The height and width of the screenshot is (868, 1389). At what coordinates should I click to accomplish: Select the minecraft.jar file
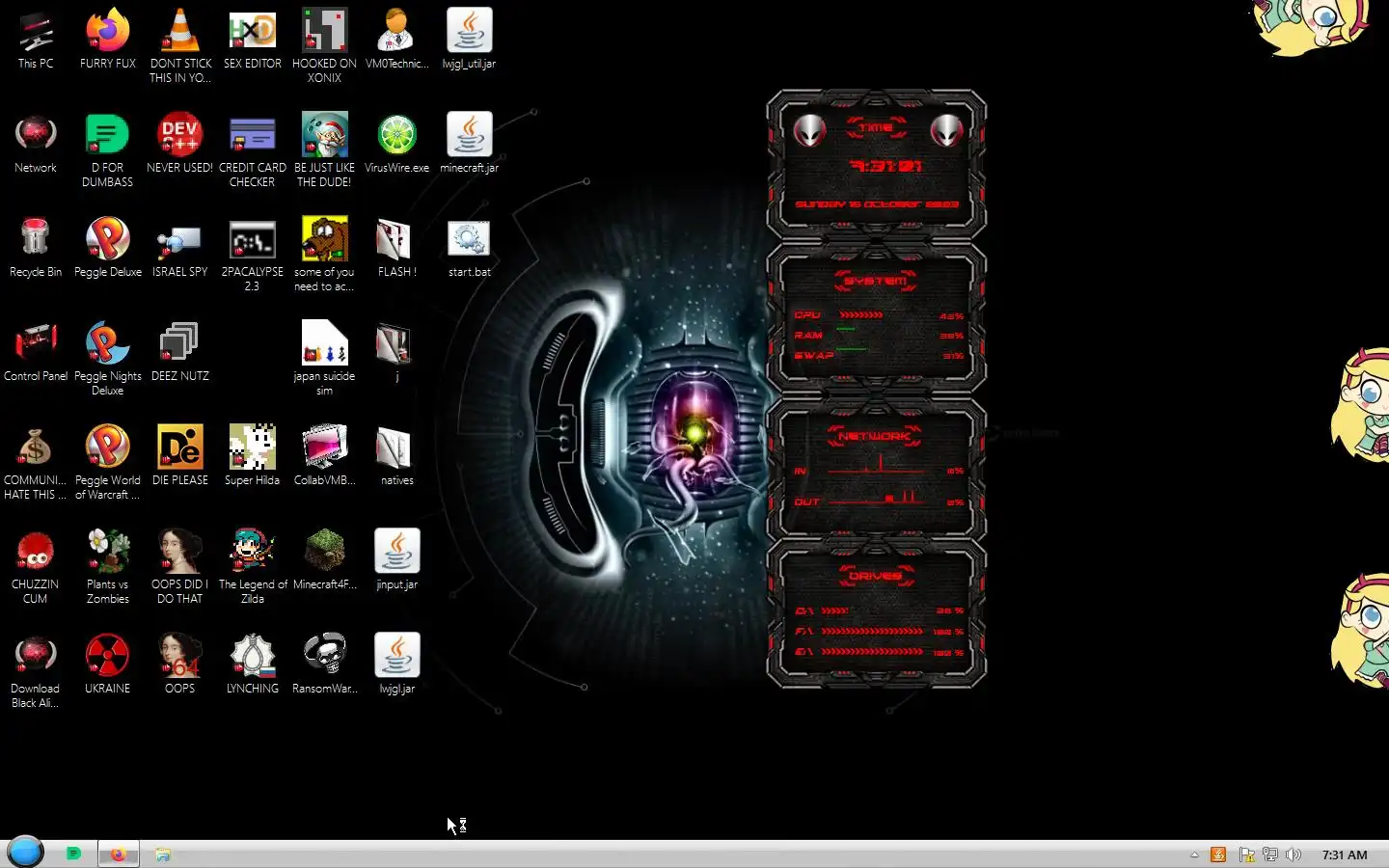469,145
